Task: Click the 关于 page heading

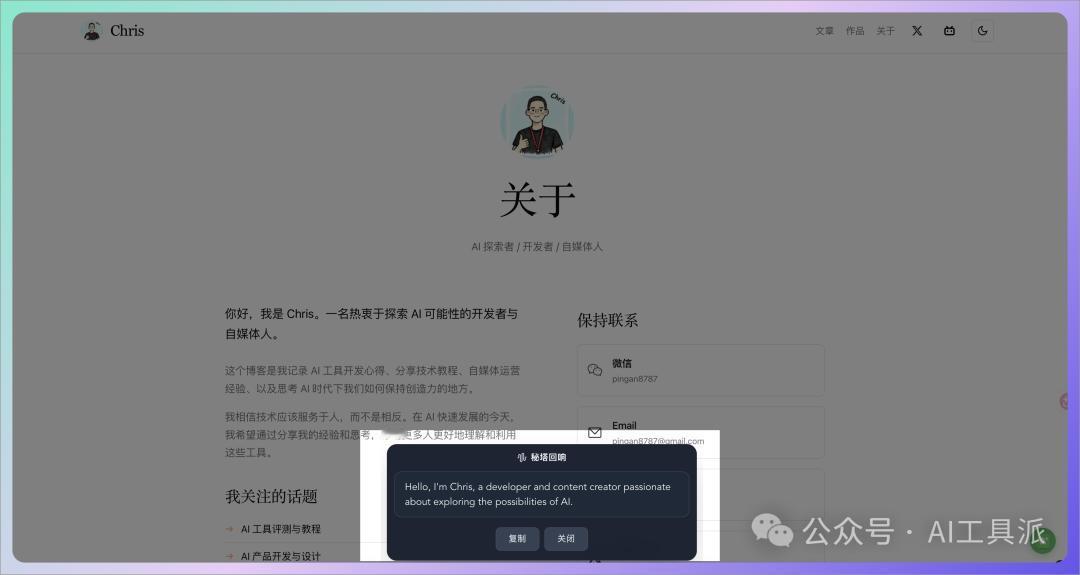Action: [537, 200]
